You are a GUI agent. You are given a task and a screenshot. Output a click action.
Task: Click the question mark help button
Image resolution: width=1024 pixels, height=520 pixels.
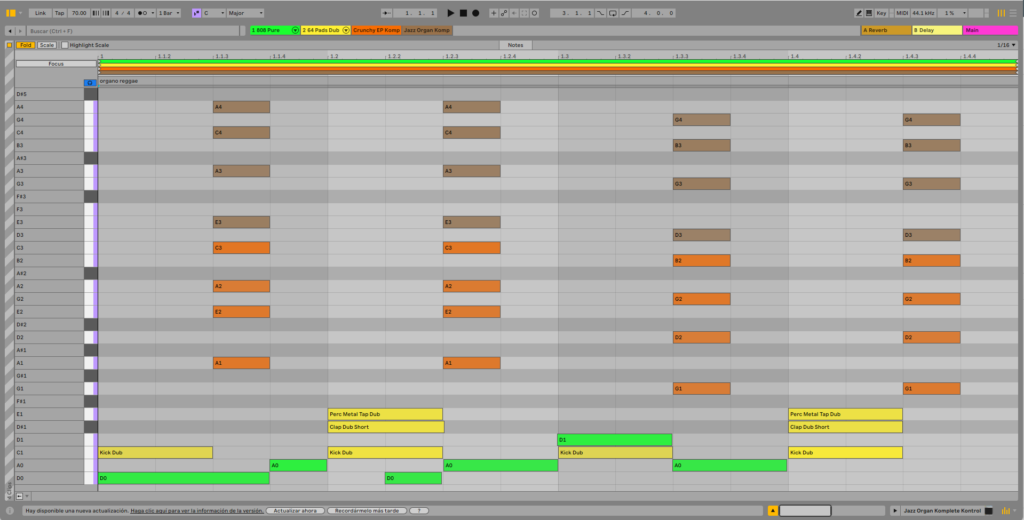click(x=419, y=511)
